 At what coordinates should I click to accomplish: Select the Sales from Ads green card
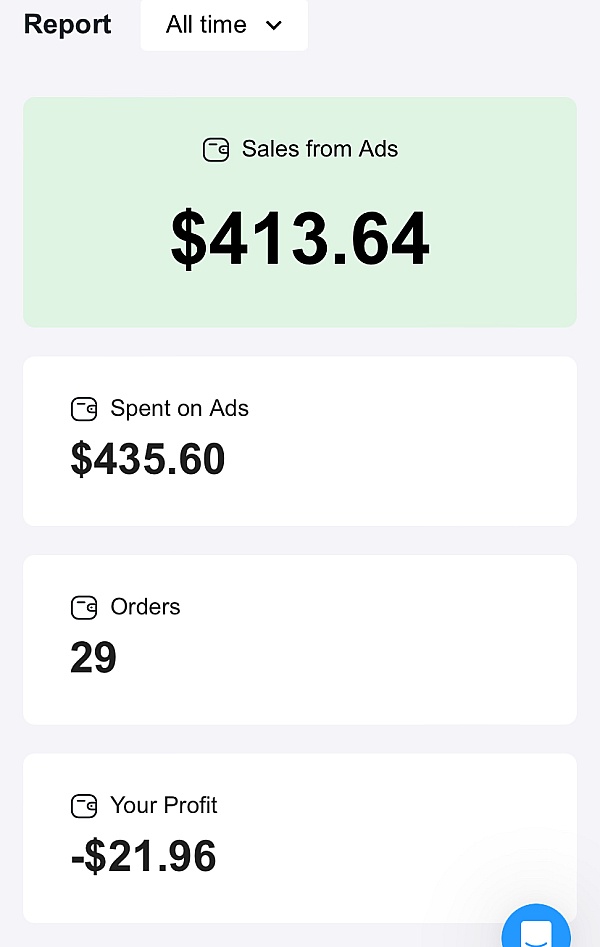[x=300, y=212]
